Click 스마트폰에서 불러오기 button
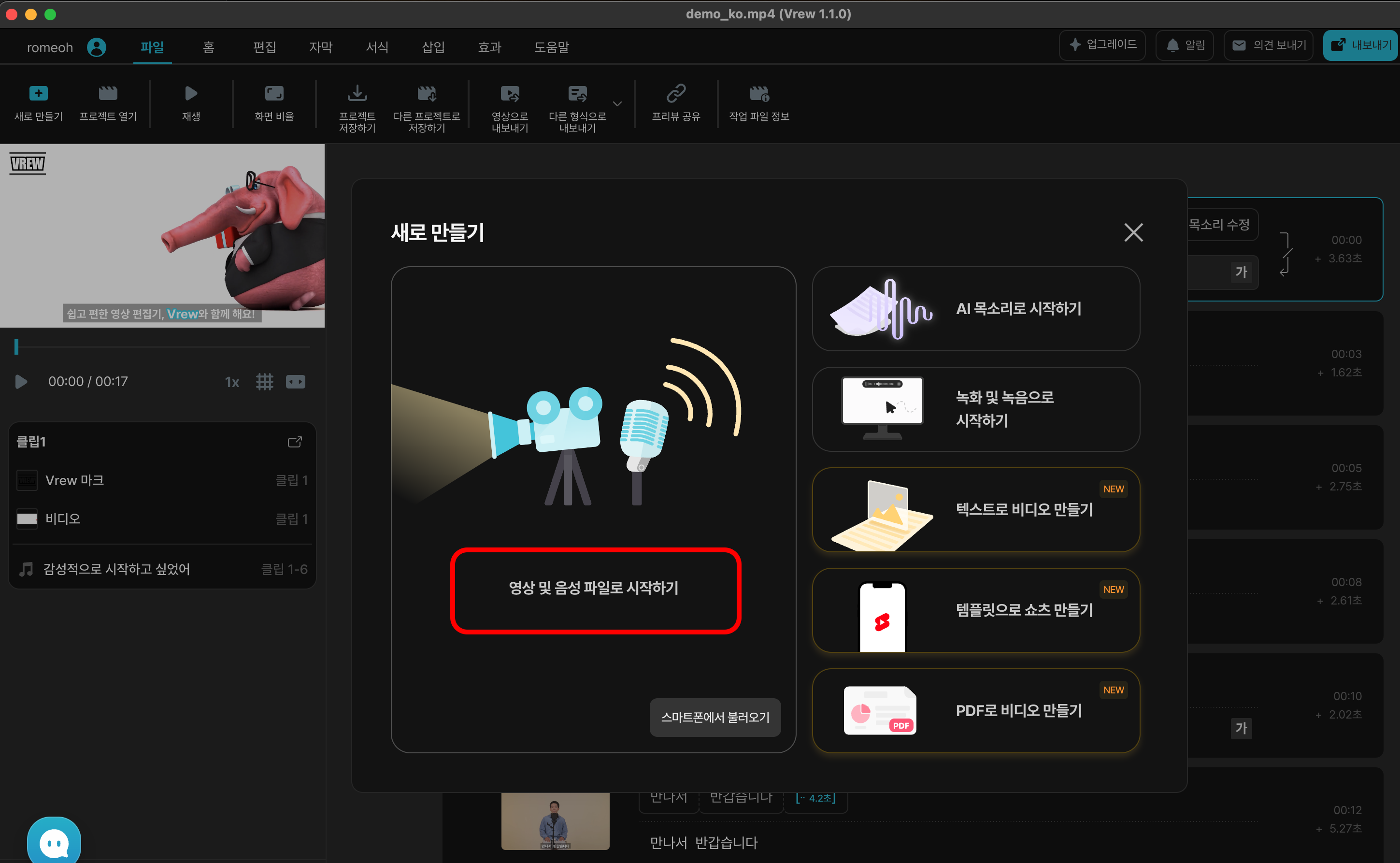 pyautogui.click(x=715, y=717)
